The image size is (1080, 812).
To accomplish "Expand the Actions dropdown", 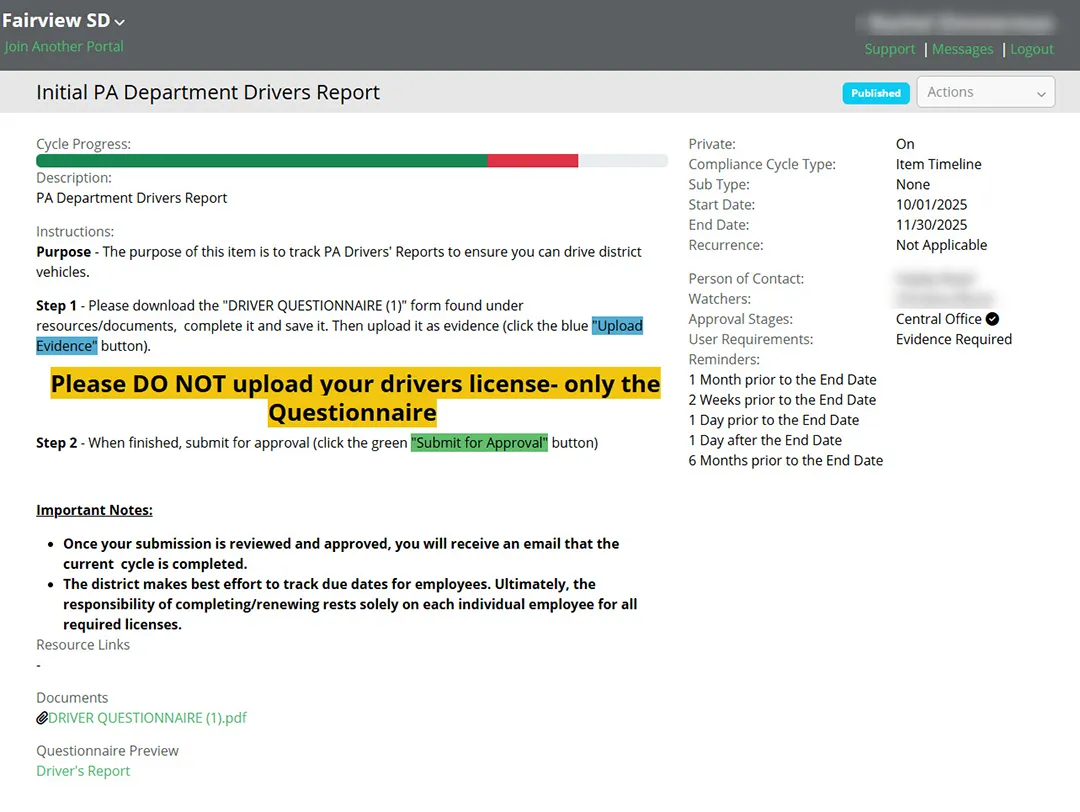I will (986, 92).
